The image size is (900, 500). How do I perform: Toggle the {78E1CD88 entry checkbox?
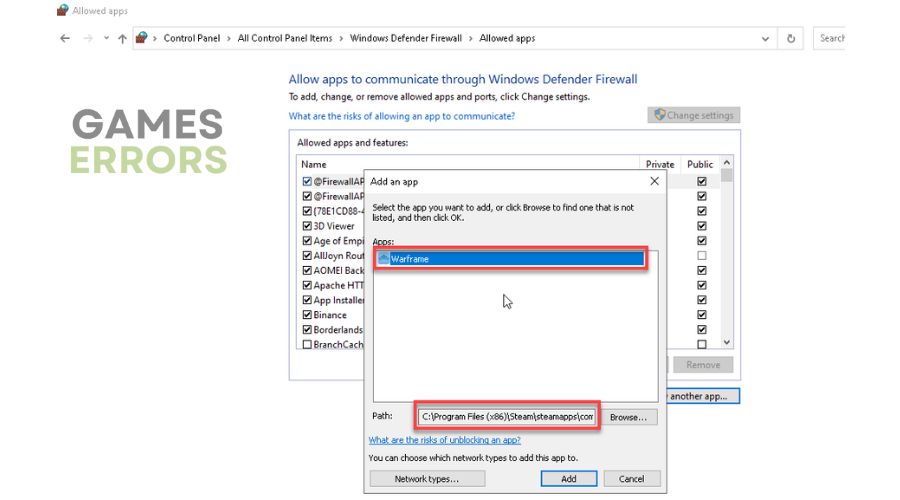pyautogui.click(x=307, y=211)
